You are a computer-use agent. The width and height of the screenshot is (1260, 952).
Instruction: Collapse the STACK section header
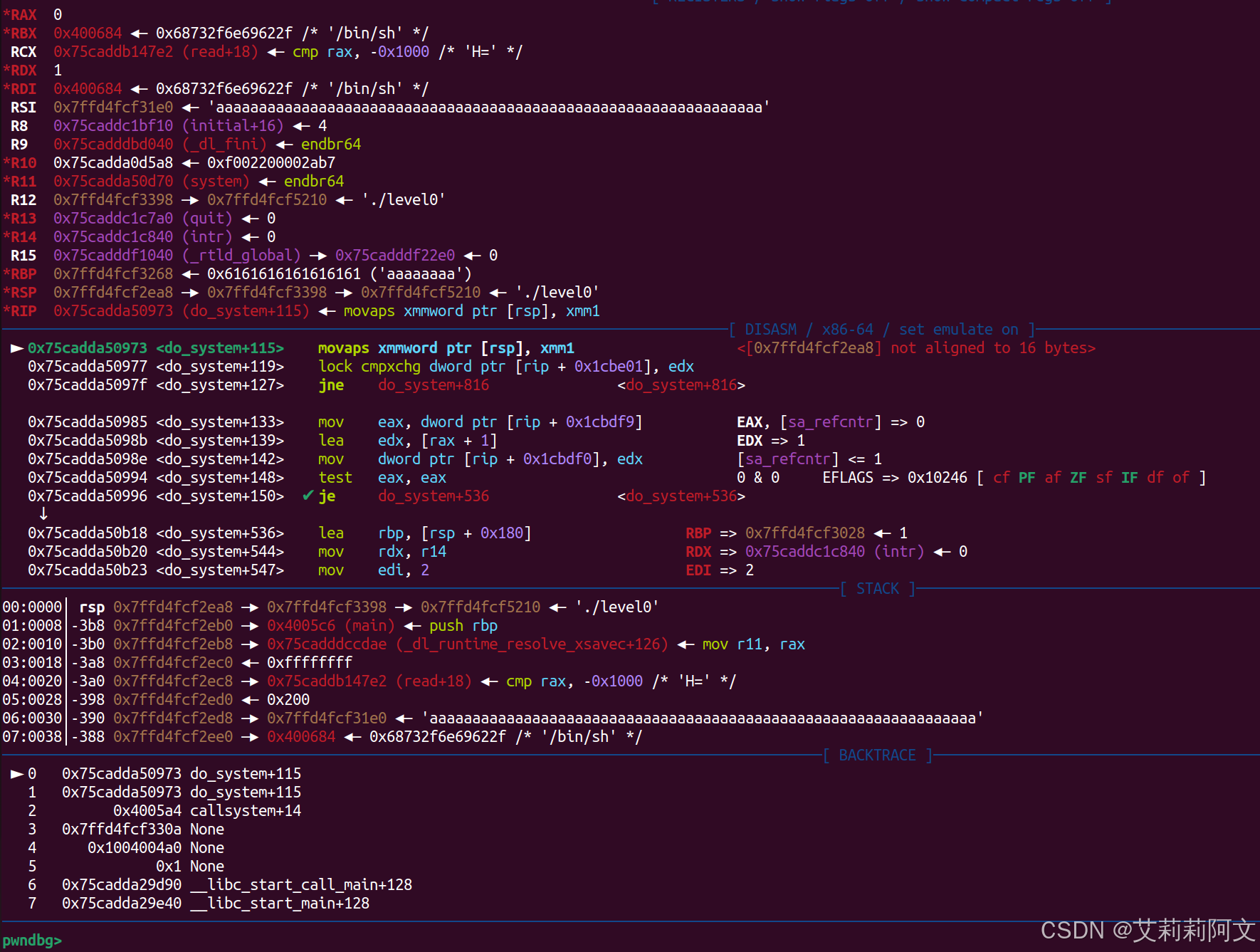(877, 588)
